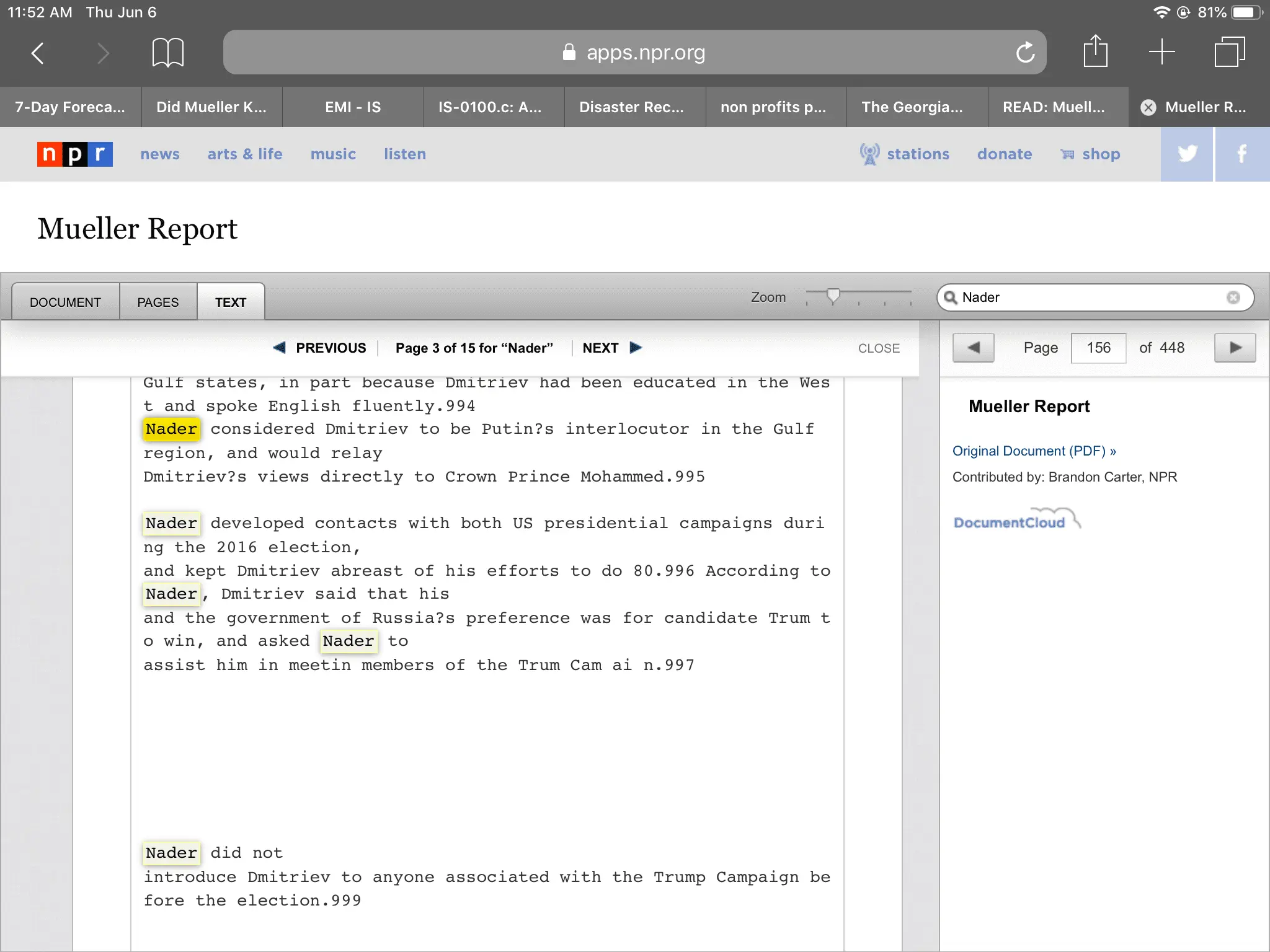This screenshot has height=952, width=1270.
Task: Go to previous document page arrow
Action: click(973, 348)
